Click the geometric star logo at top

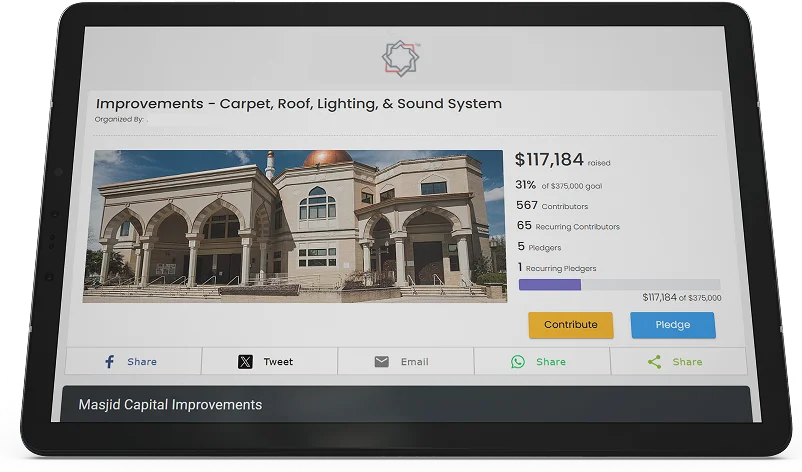[400, 58]
